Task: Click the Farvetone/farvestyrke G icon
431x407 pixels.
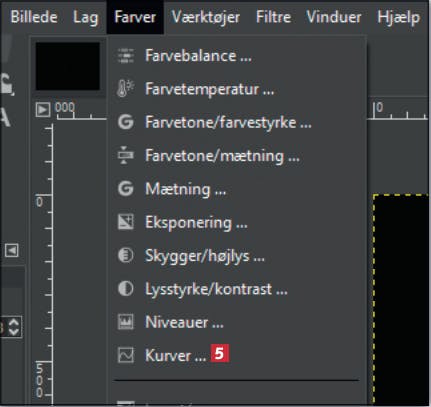Action: (x=126, y=122)
